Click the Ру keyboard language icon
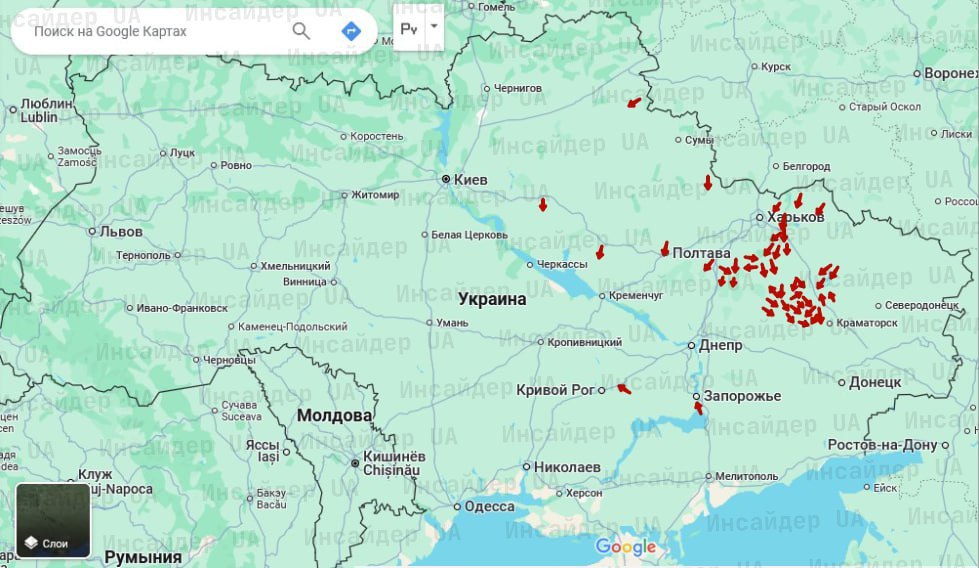This screenshot has width=979, height=568. [409, 28]
